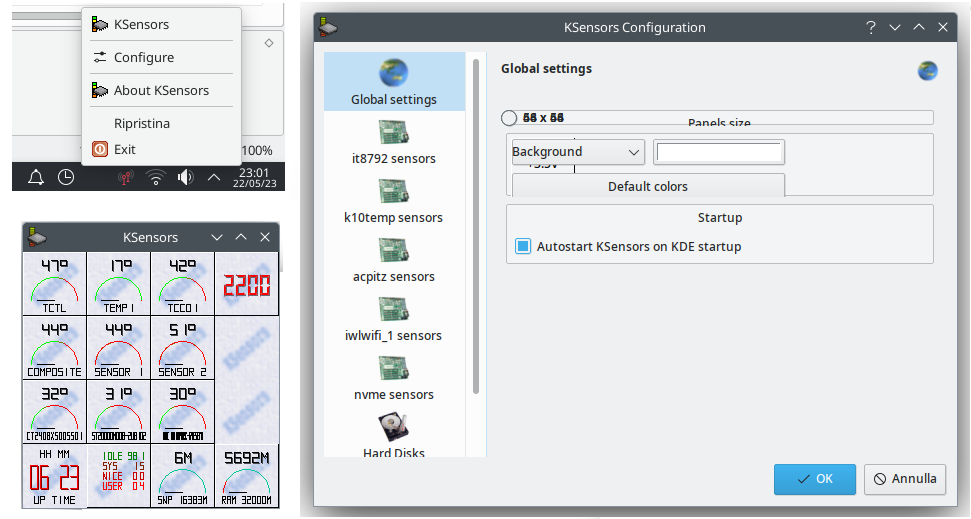Viewport: 971px width, 519px height.
Task: Open the Background color target dropdown
Action: (x=577, y=152)
